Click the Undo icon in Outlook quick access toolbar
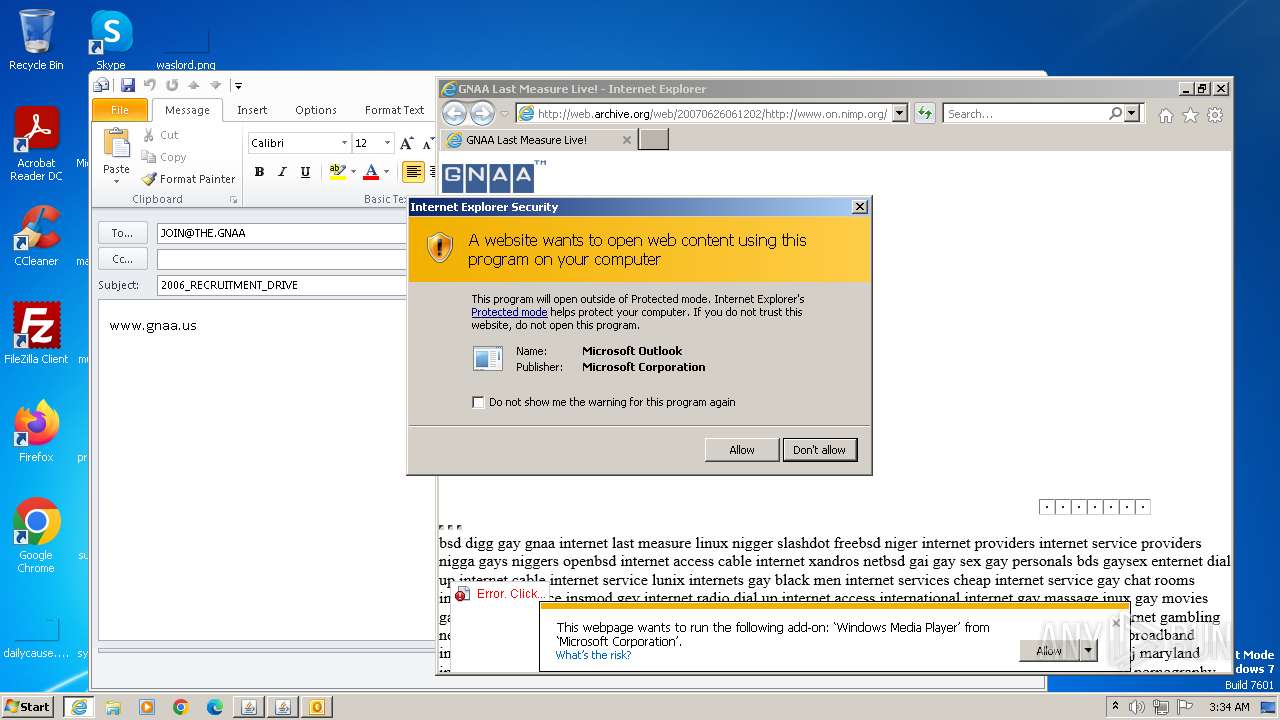 click(150, 85)
